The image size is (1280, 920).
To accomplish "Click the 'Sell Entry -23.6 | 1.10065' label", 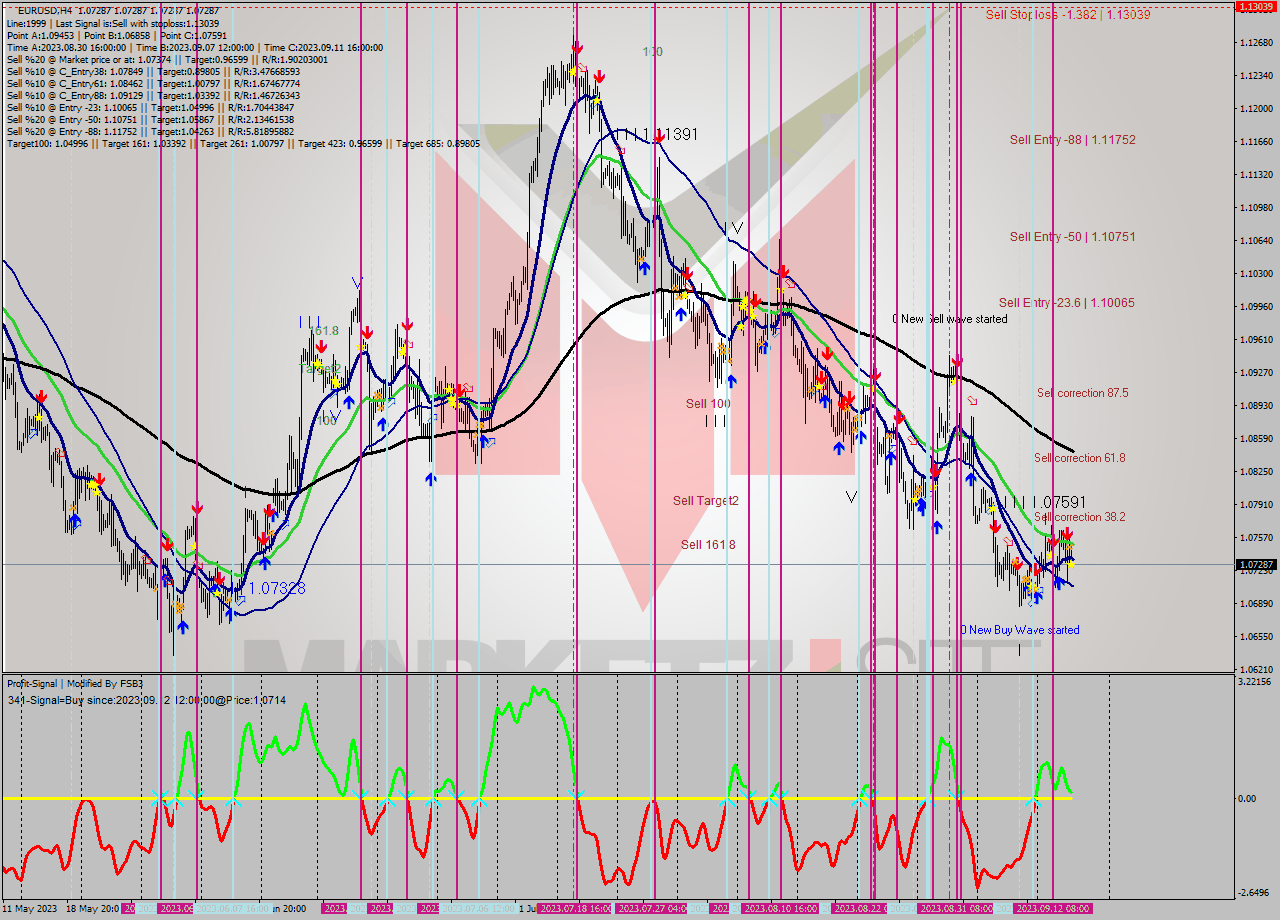I will pos(1066,303).
